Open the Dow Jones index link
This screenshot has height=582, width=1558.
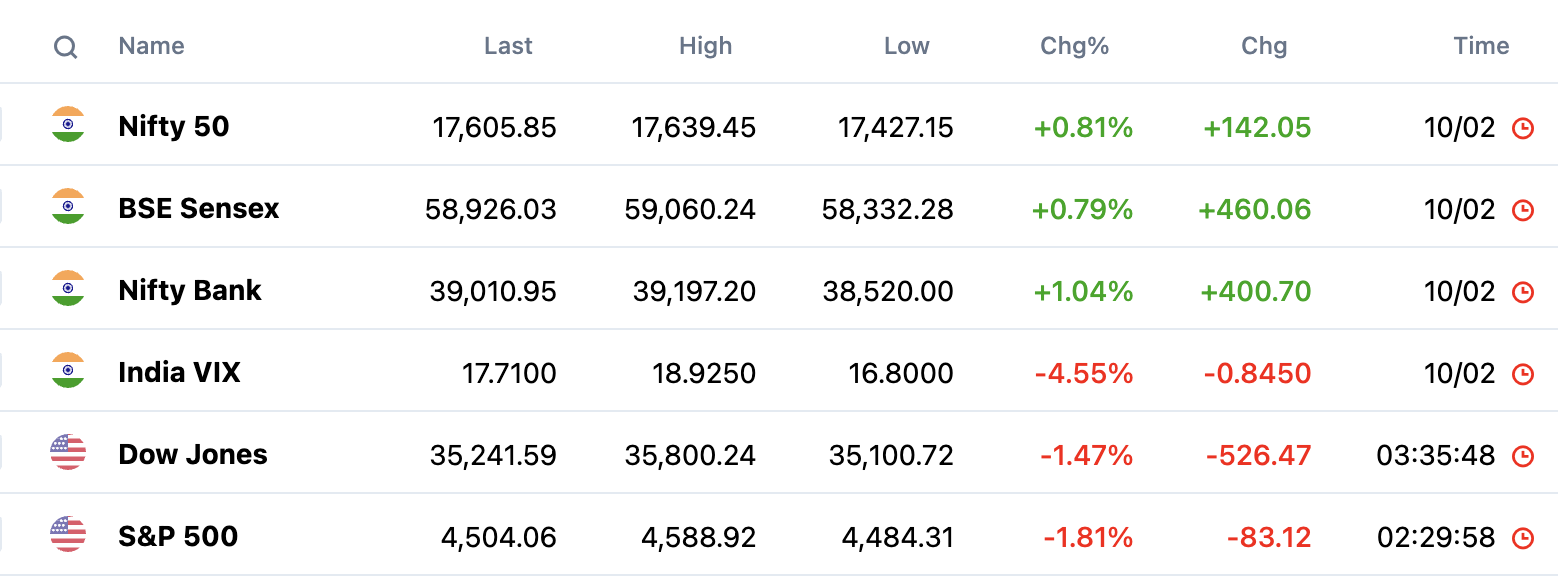pos(193,454)
